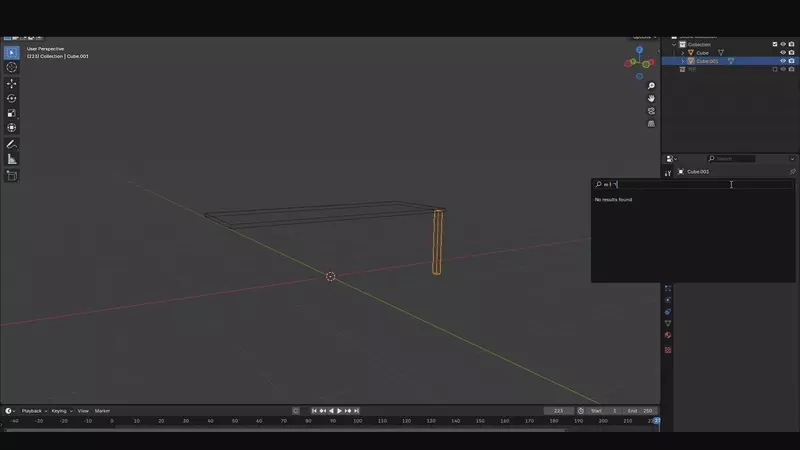The image size is (800, 450).
Task: Disable Collection in renders
Action: [791, 44]
